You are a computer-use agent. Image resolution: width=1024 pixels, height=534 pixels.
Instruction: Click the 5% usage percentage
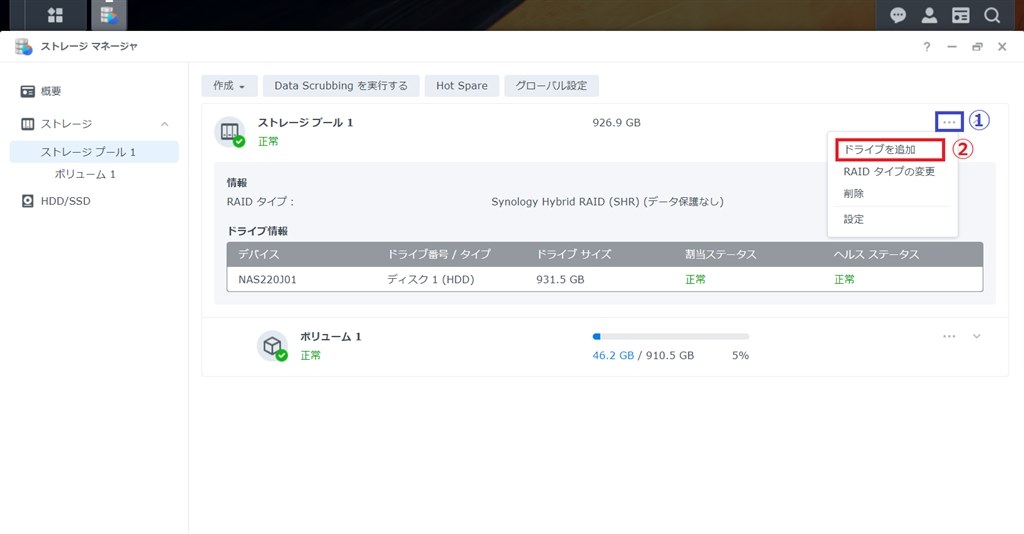click(741, 356)
